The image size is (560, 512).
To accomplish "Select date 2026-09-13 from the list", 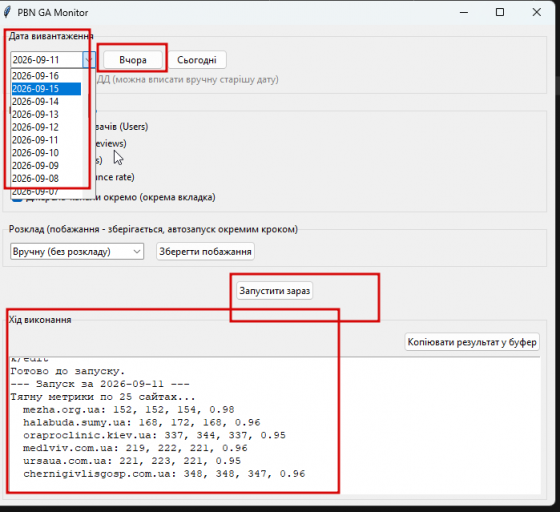I will pos(46,114).
